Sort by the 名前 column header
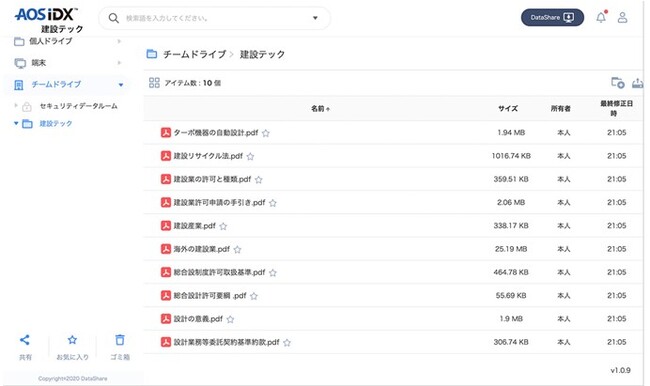The height and width of the screenshot is (386, 650). (x=320, y=109)
